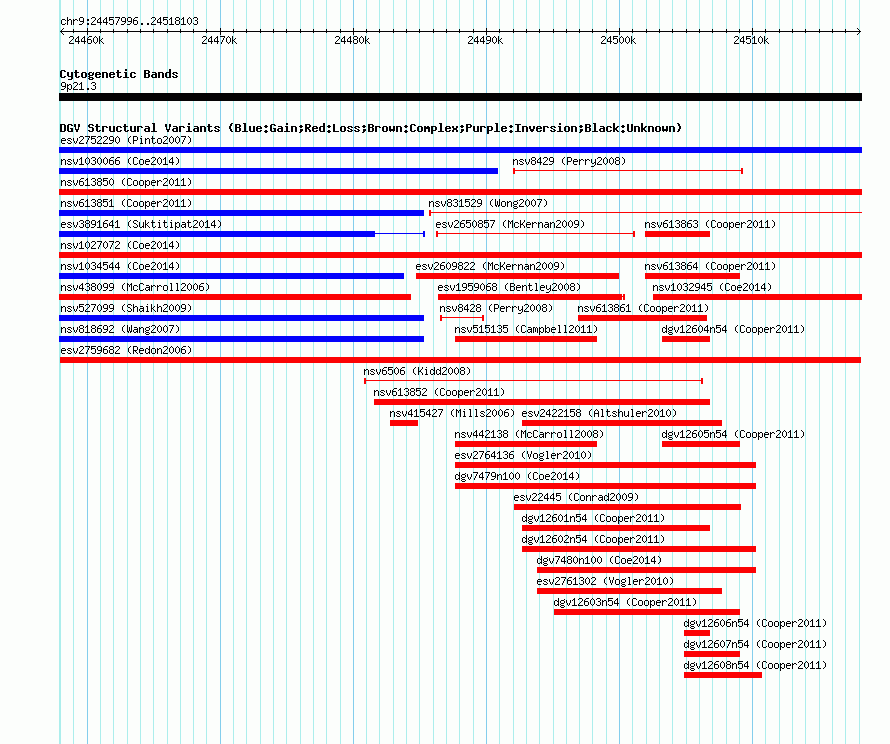
Task: Click dgv12602n54 (Cooper2011) label
Action: [x=593, y=539]
